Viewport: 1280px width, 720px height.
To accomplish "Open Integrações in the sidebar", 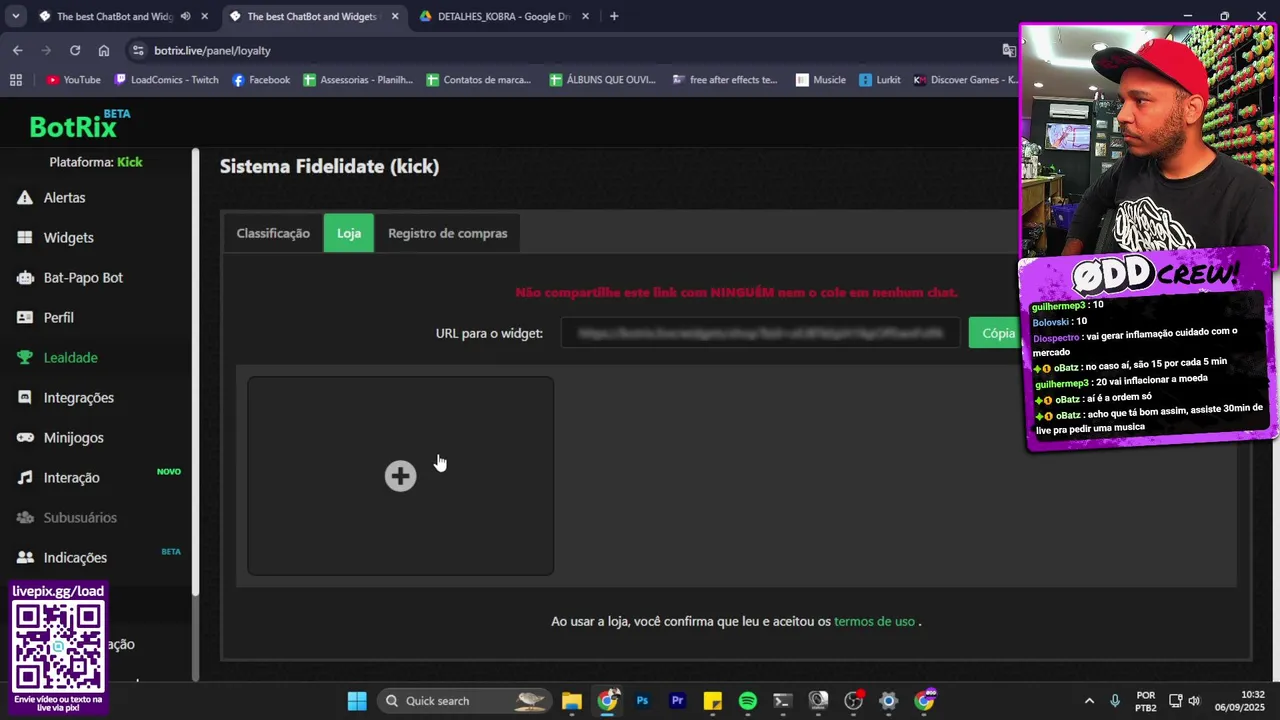I will [x=78, y=398].
